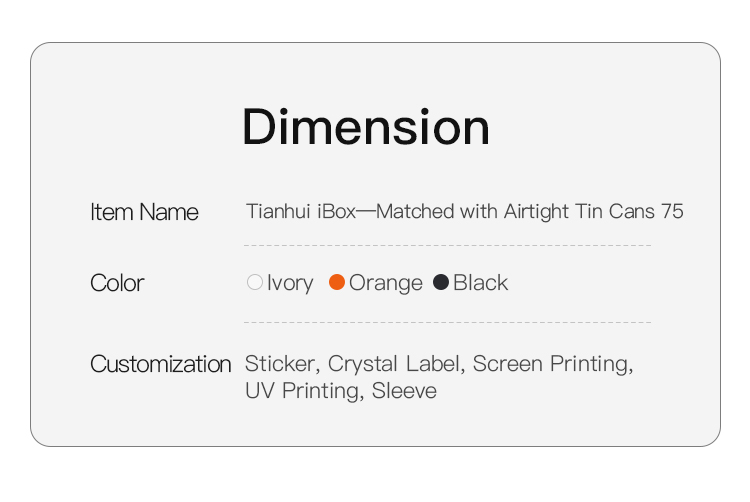Click the Sticker customization option
The image size is (750, 502).
[281, 364]
